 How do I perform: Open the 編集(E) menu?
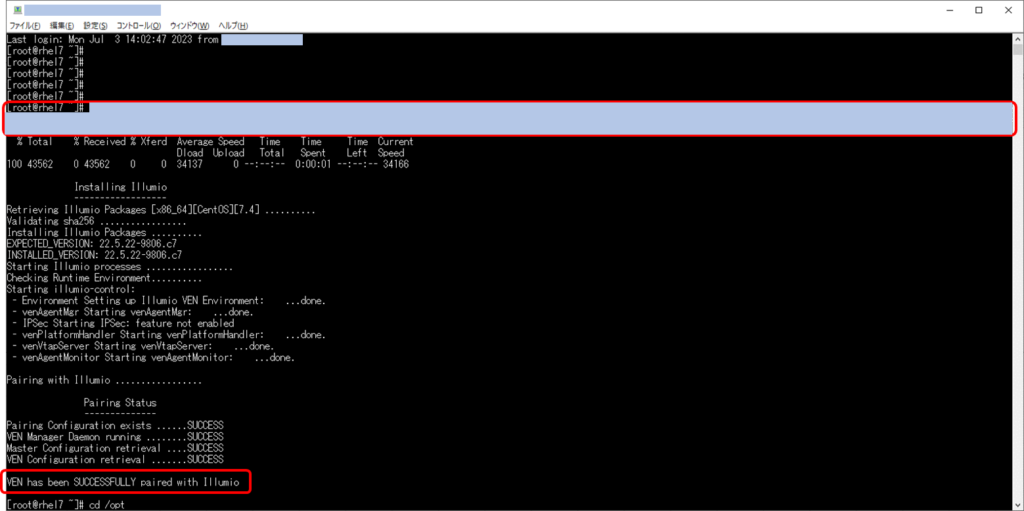[62, 25]
